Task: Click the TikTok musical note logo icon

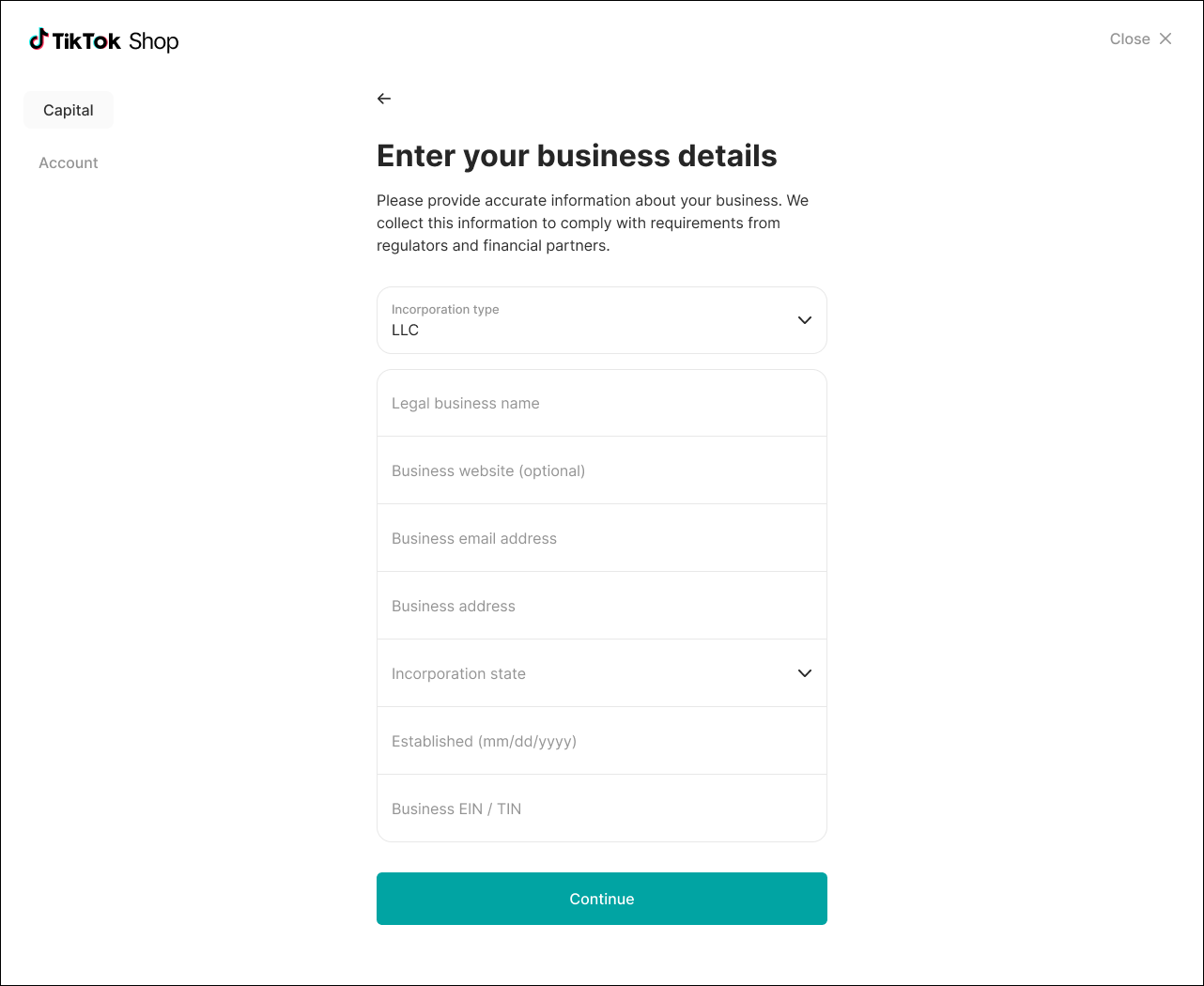Action: click(39, 39)
